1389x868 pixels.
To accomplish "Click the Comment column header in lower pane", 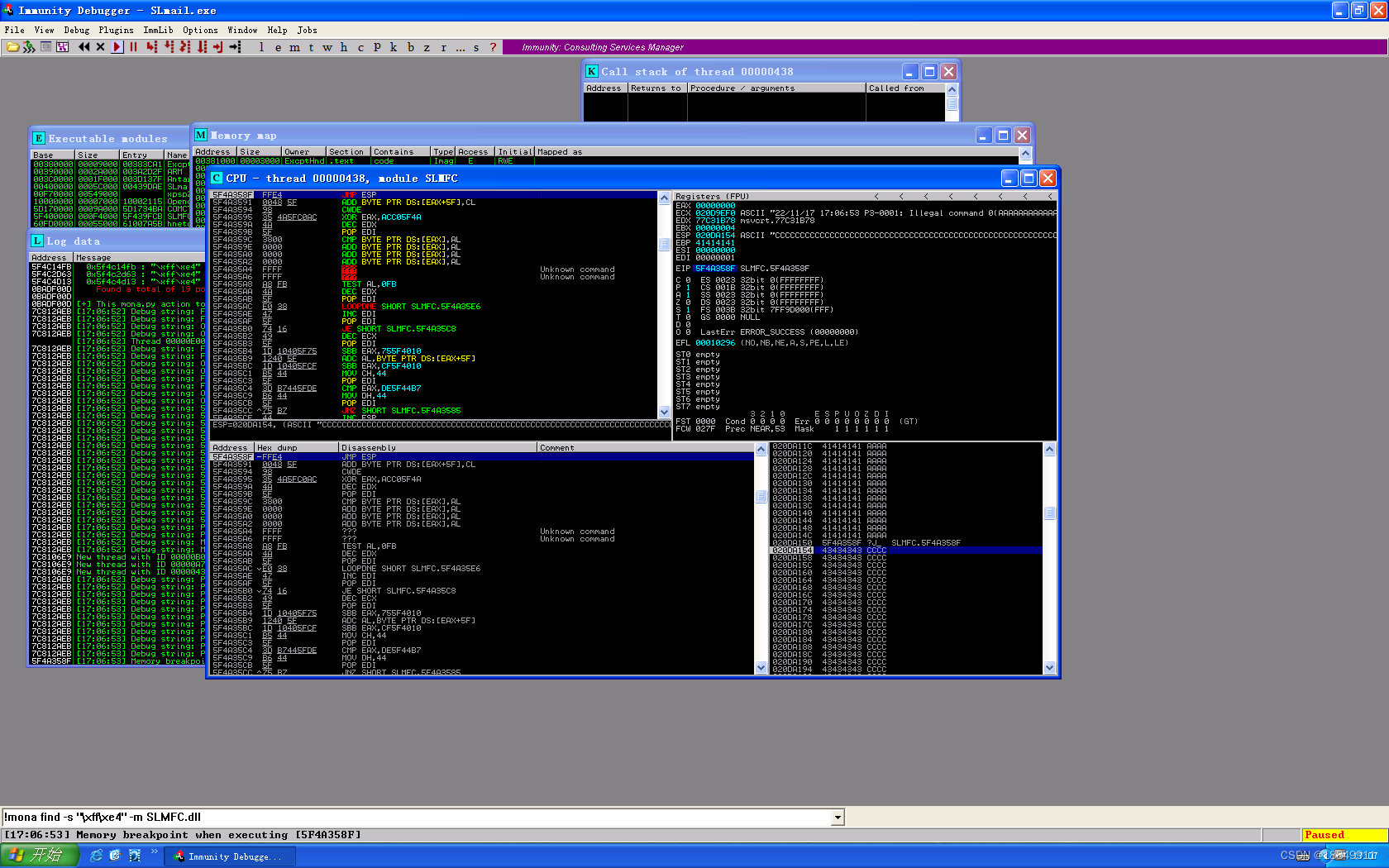I will (646, 447).
